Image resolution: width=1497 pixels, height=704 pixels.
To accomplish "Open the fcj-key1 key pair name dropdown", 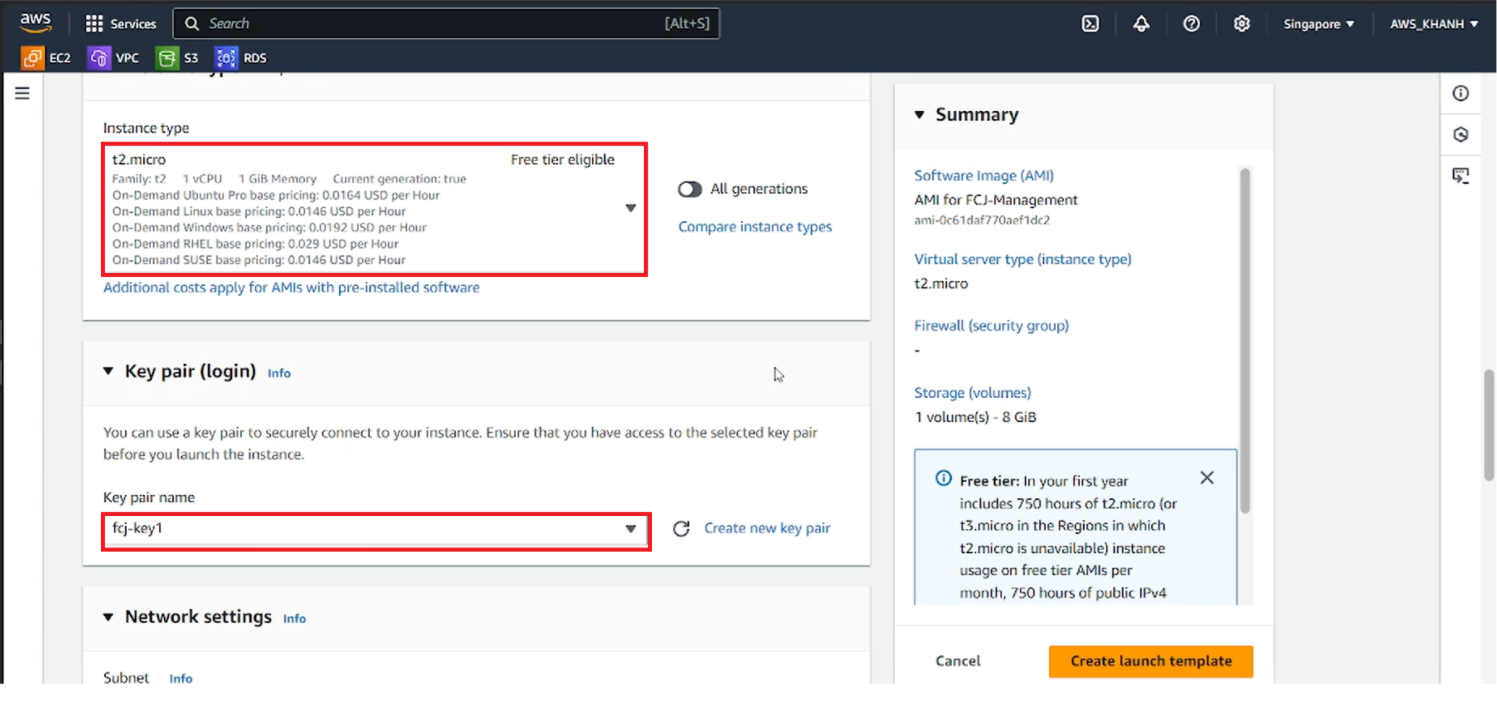I will [376, 530].
